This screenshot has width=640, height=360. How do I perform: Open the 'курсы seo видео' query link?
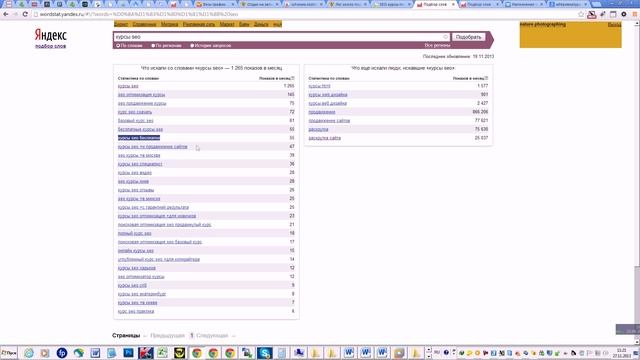[135, 173]
